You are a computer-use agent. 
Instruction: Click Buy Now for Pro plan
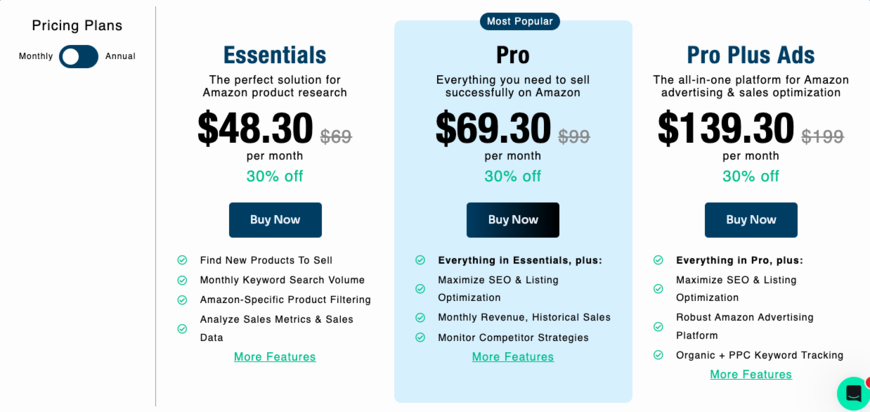click(x=513, y=220)
